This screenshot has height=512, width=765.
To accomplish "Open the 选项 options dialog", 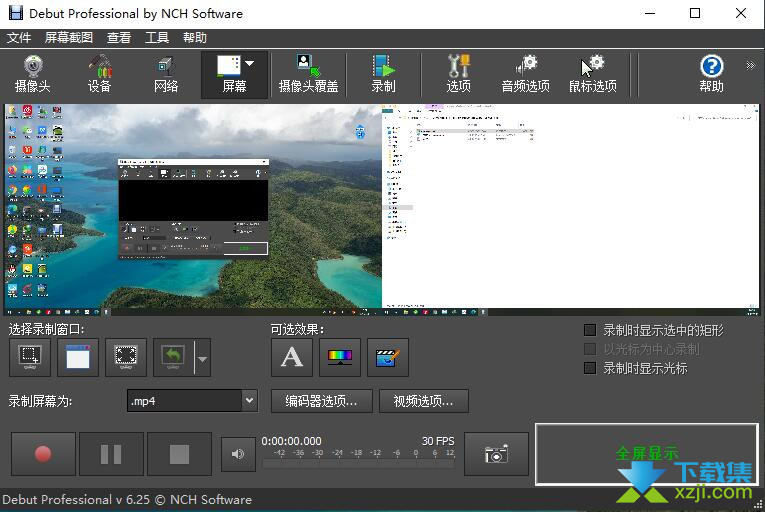I will pyautogui.click(x=458, y=75).
